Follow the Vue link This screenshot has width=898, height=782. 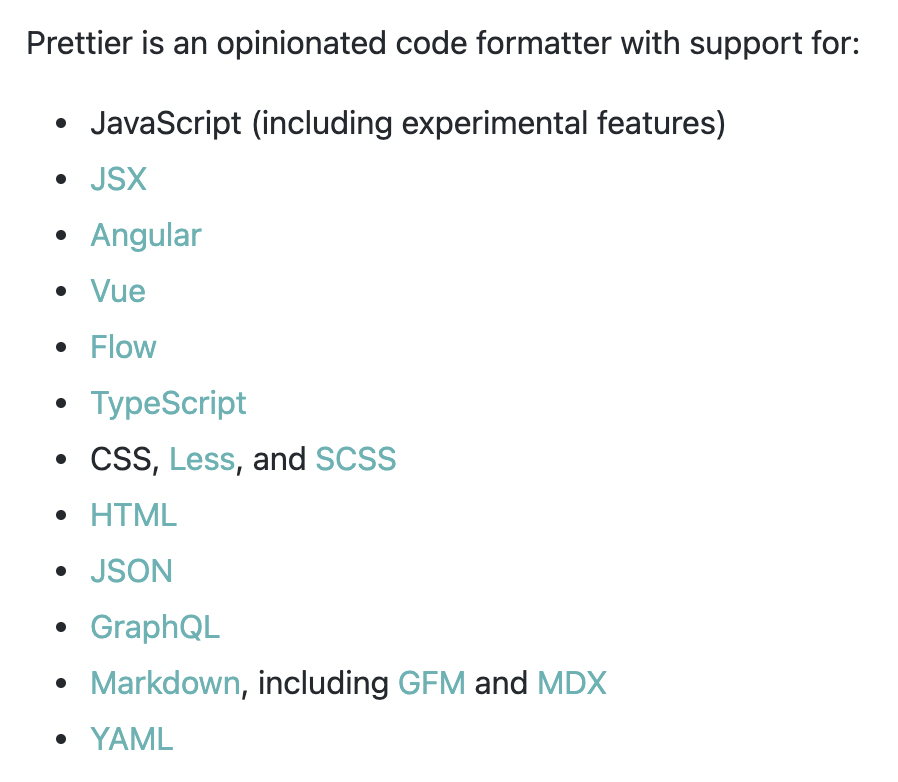(x=118, y=292)
